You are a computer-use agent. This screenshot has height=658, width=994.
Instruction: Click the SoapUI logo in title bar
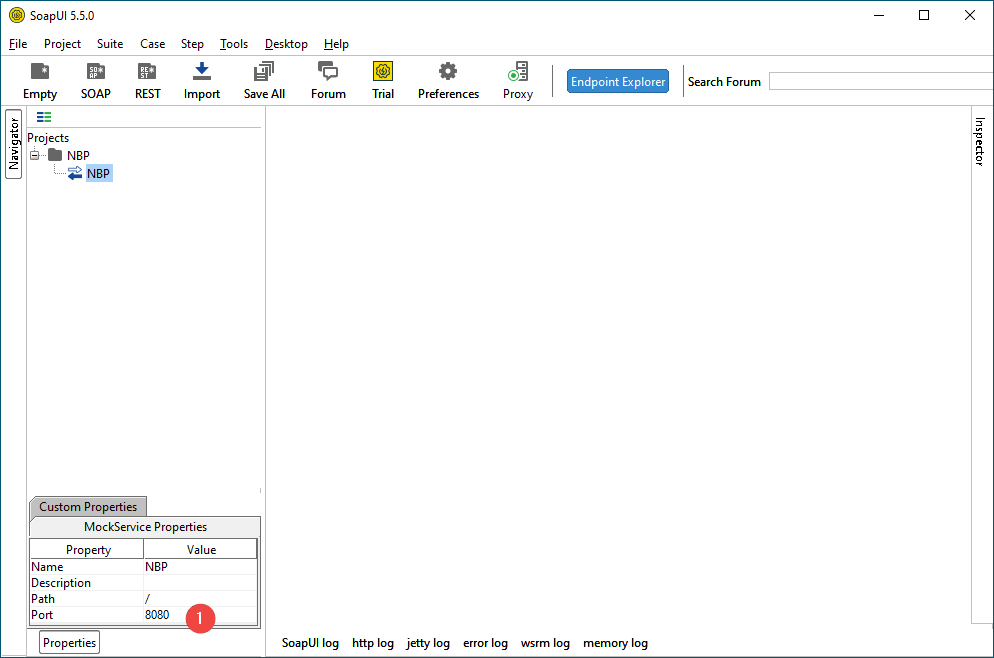coord(17,15)
